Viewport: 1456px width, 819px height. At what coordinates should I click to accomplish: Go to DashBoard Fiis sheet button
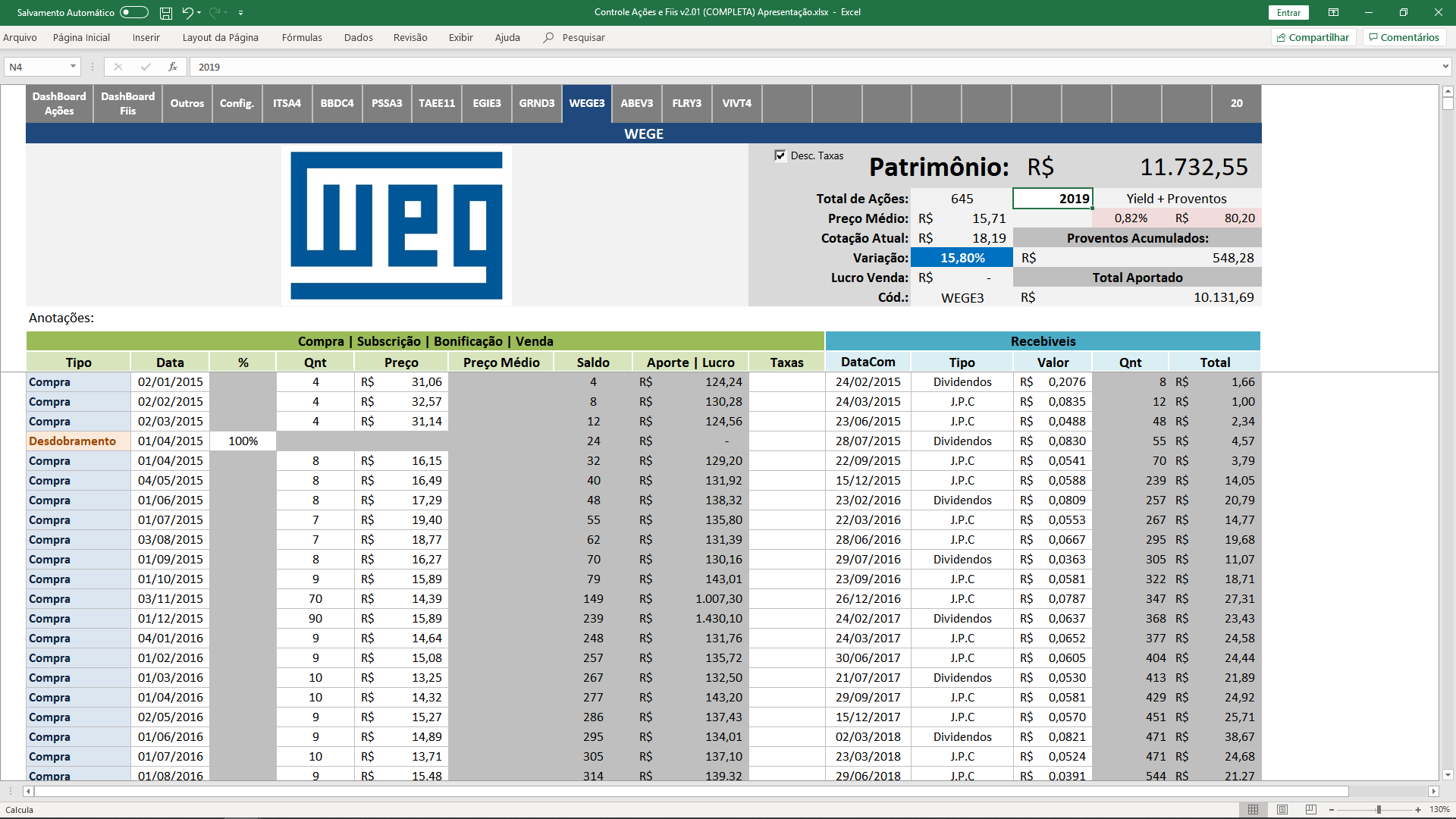[127, 103]
